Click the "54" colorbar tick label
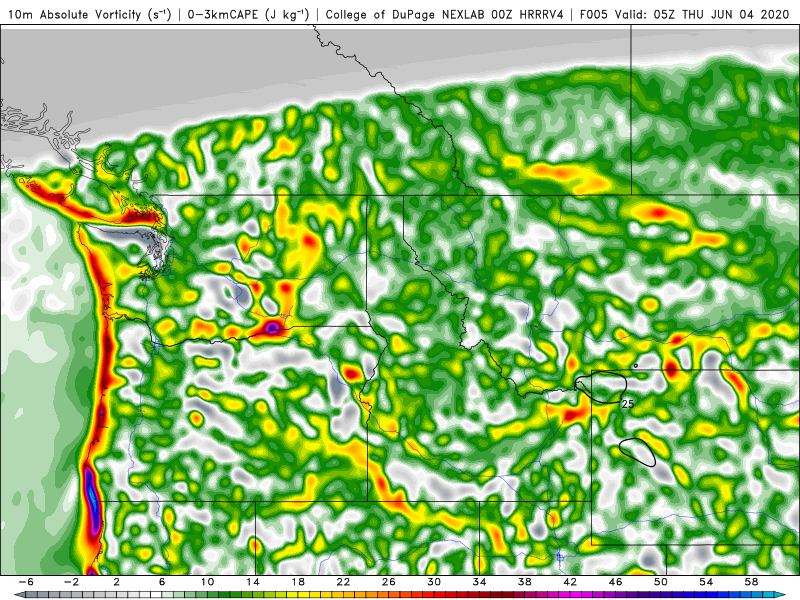 [707, 582]
